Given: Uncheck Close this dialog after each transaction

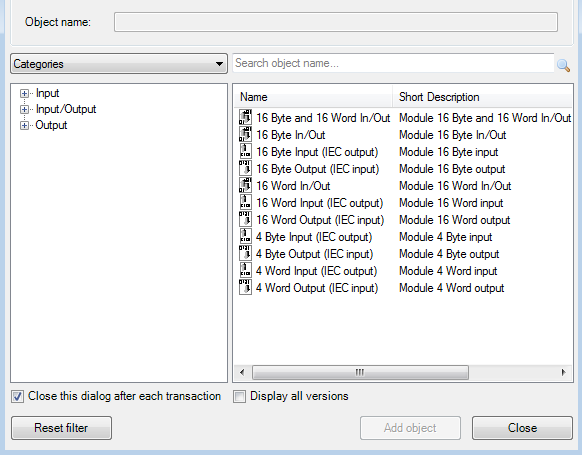Looking at the screenshot, I should point(17,396).
